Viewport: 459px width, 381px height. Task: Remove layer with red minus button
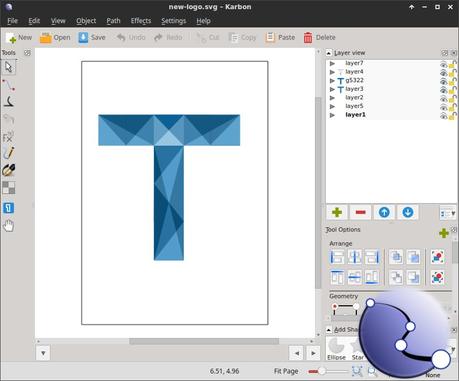(x=361, y=212)
